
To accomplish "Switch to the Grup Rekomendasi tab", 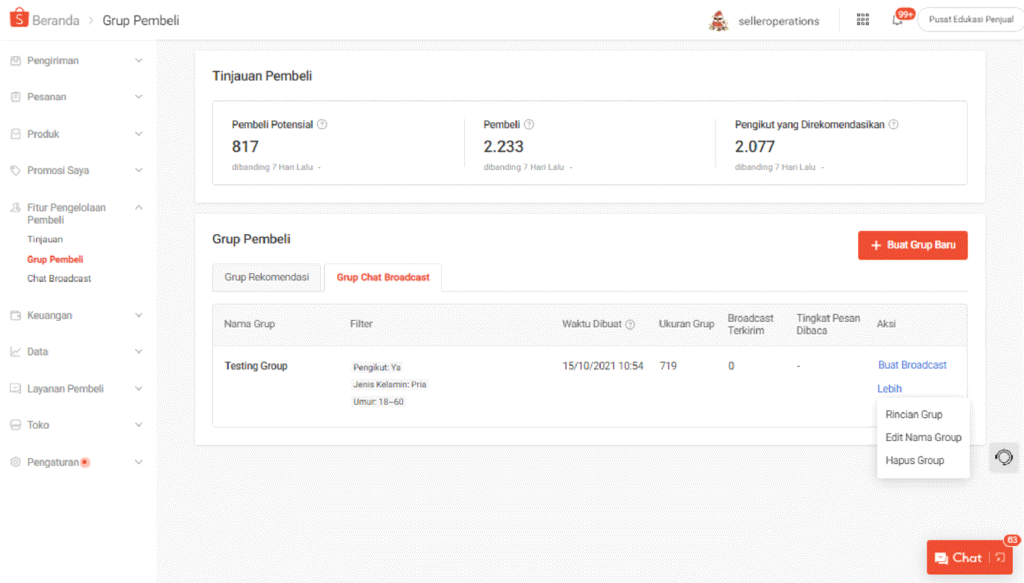I will 267,277.
